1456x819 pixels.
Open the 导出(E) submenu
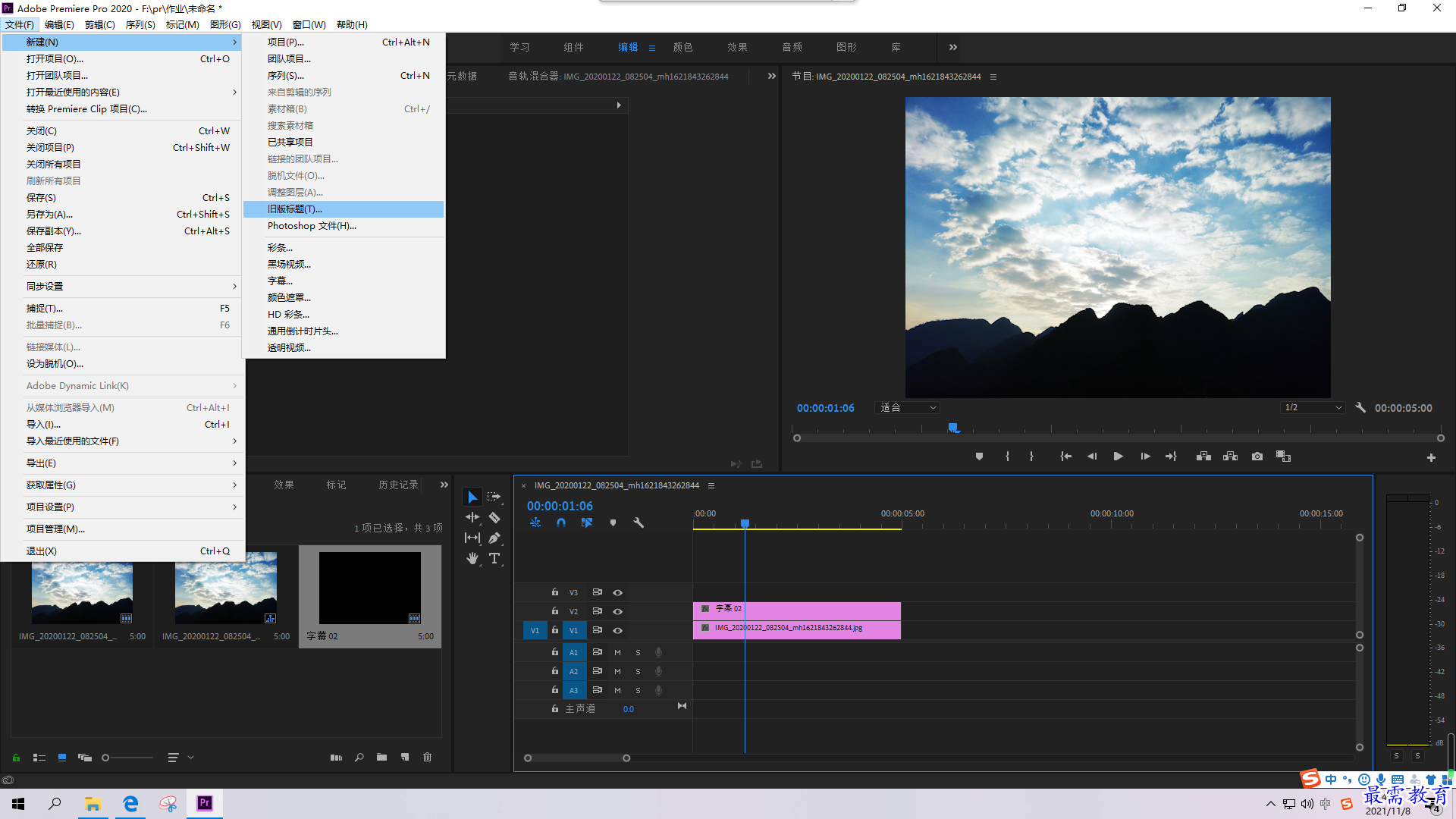point(123,463)
